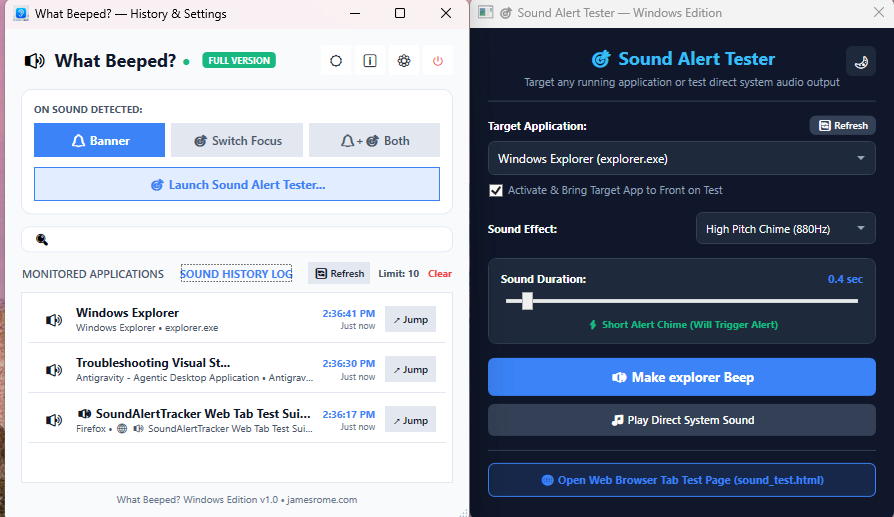
Task: Click the magnifier icon in the search box
Action: [42, 239]
